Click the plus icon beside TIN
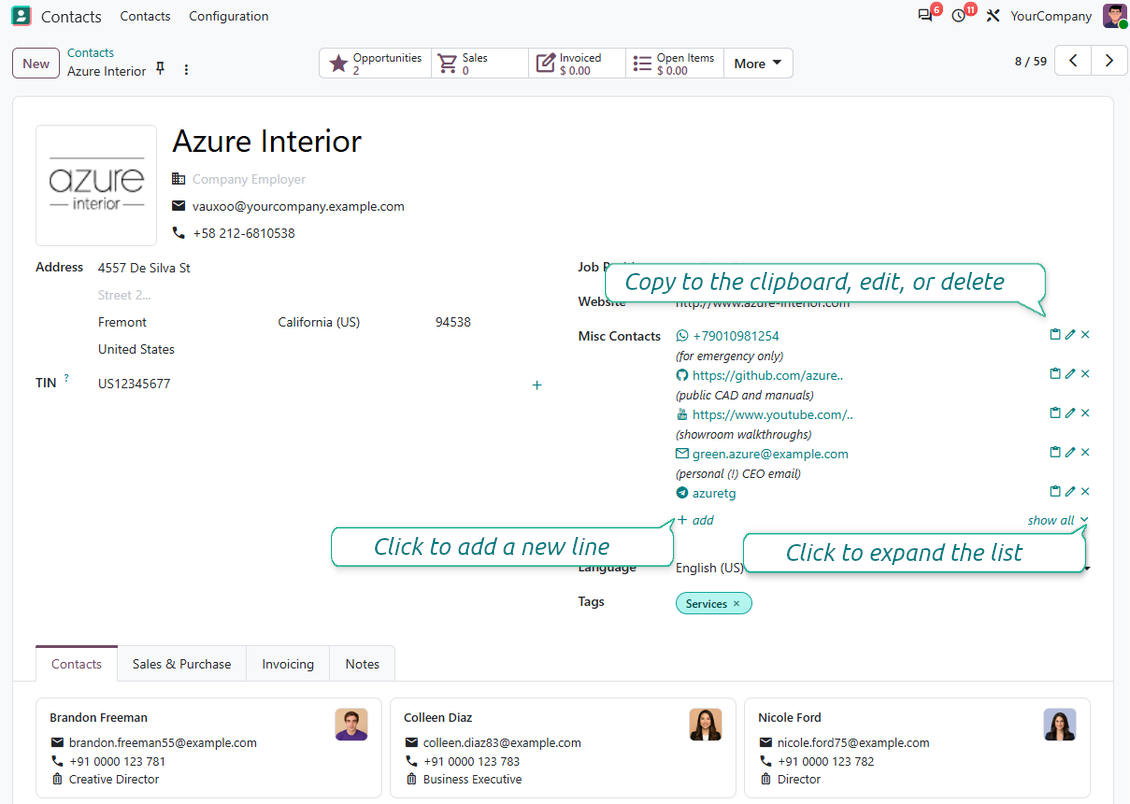The height and width of the screenshot is (804, 1130). tap(537, 385)
